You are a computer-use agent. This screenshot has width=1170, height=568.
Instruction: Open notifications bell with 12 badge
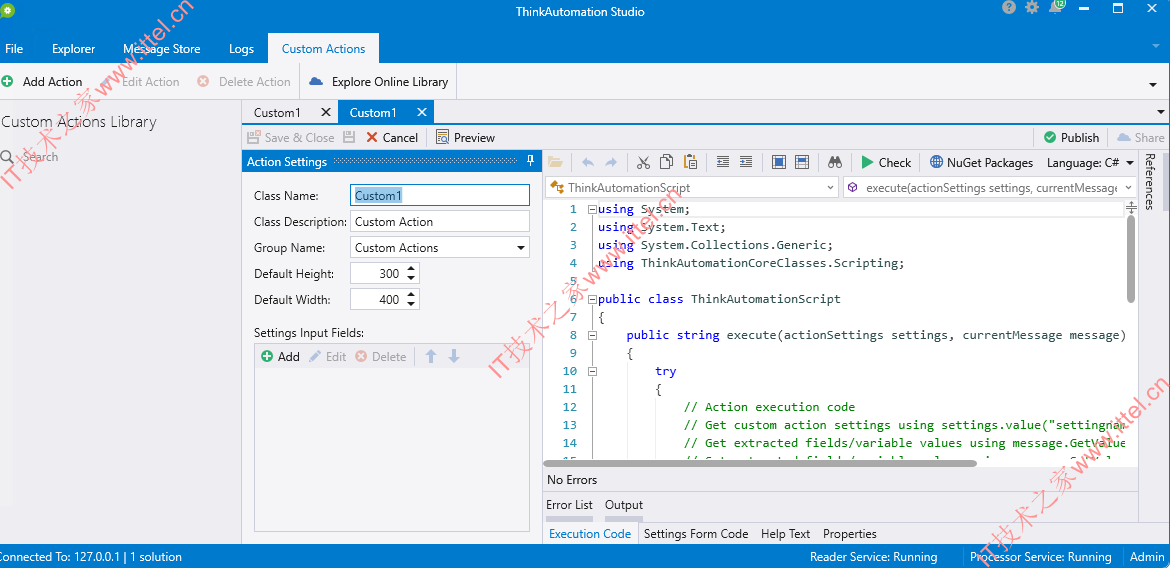coord(1057,7)
